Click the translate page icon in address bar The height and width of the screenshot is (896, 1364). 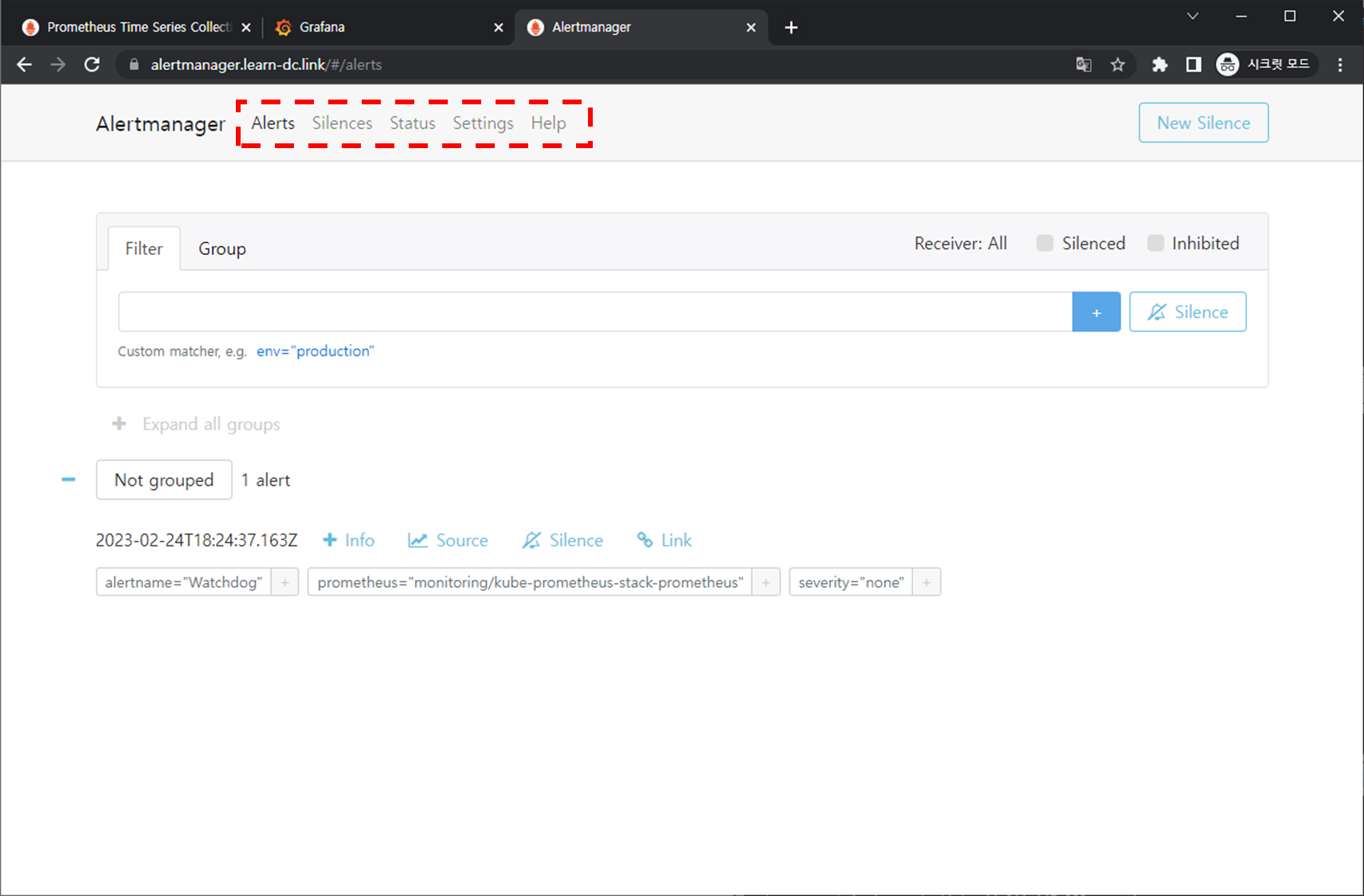click(x=1084, y=65)
